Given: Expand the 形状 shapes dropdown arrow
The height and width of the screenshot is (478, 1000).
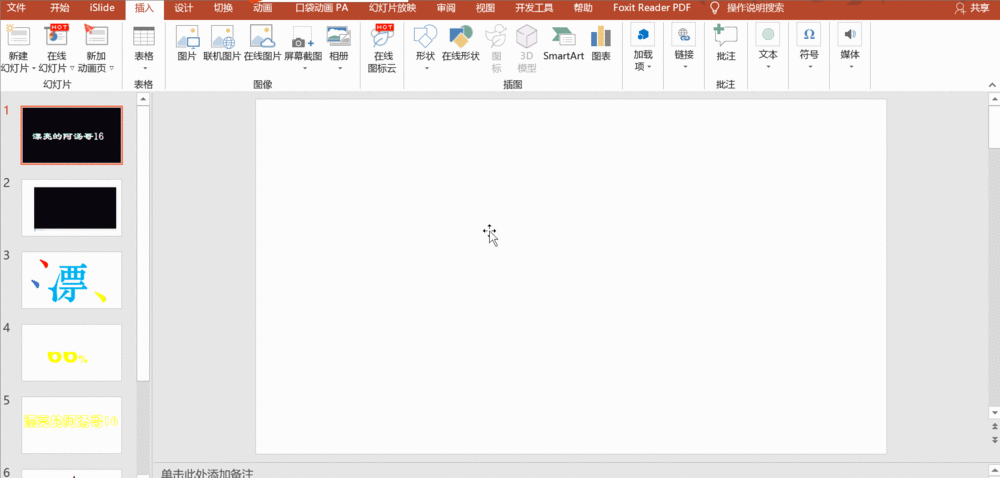Looking at the screenshot, I should pos(425,68).
